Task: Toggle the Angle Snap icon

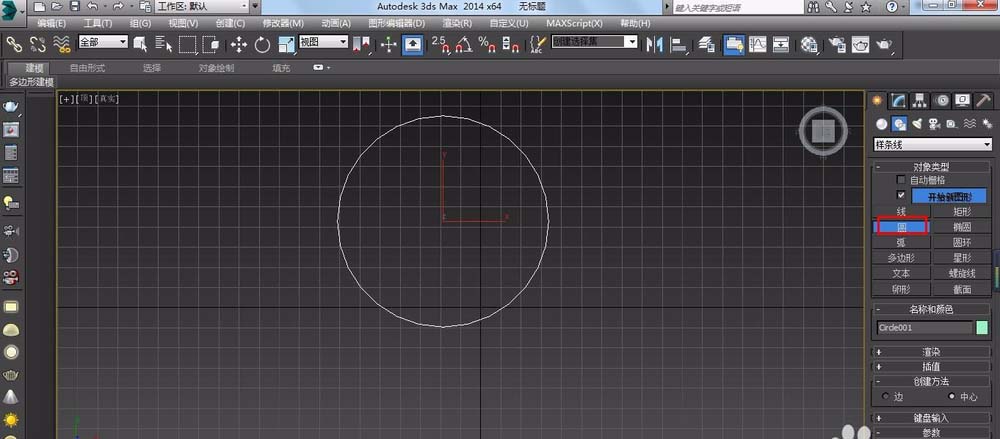Action: coord(463,44)
